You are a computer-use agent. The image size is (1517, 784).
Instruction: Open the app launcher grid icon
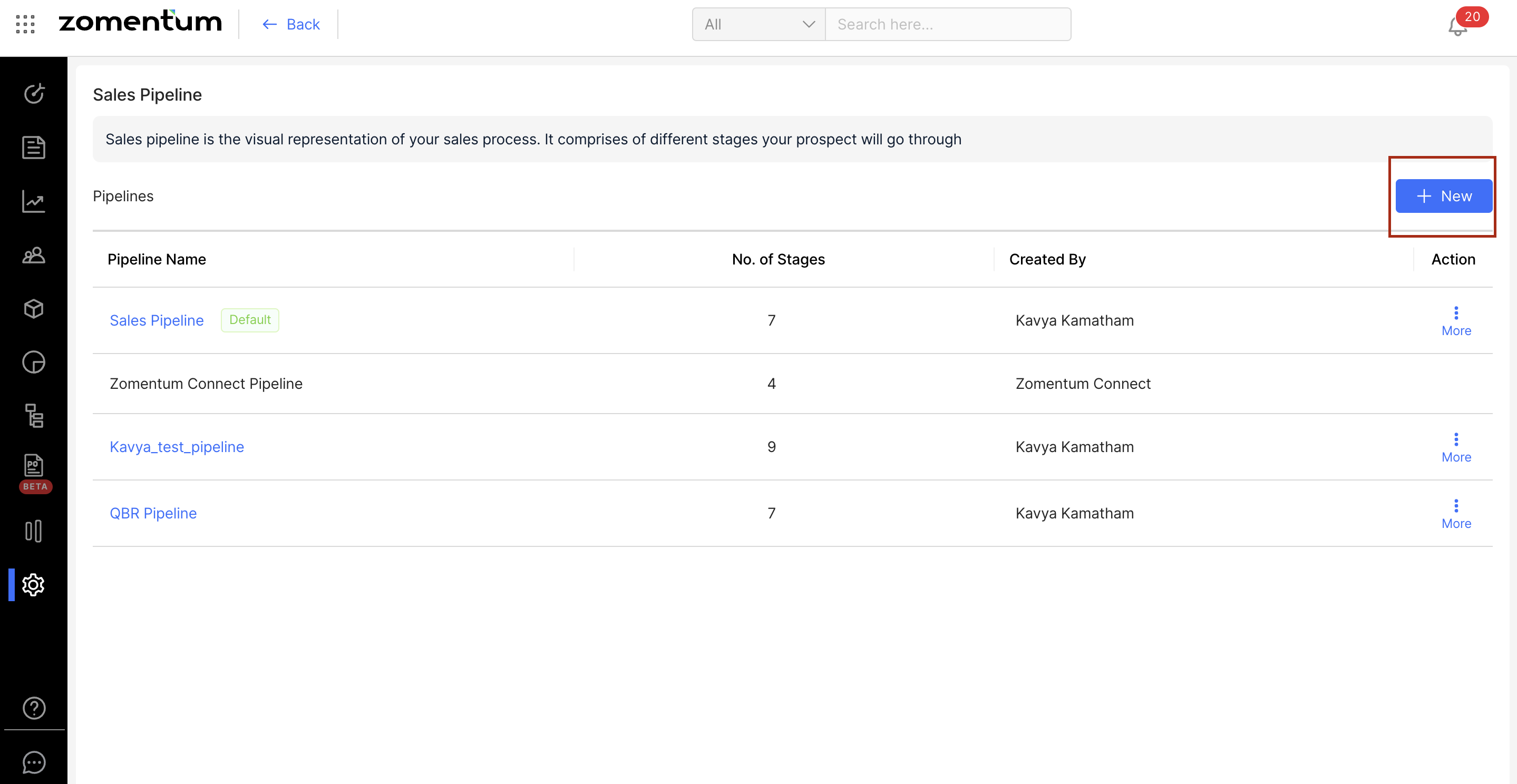pyautogui.click(x=25, y=24)
